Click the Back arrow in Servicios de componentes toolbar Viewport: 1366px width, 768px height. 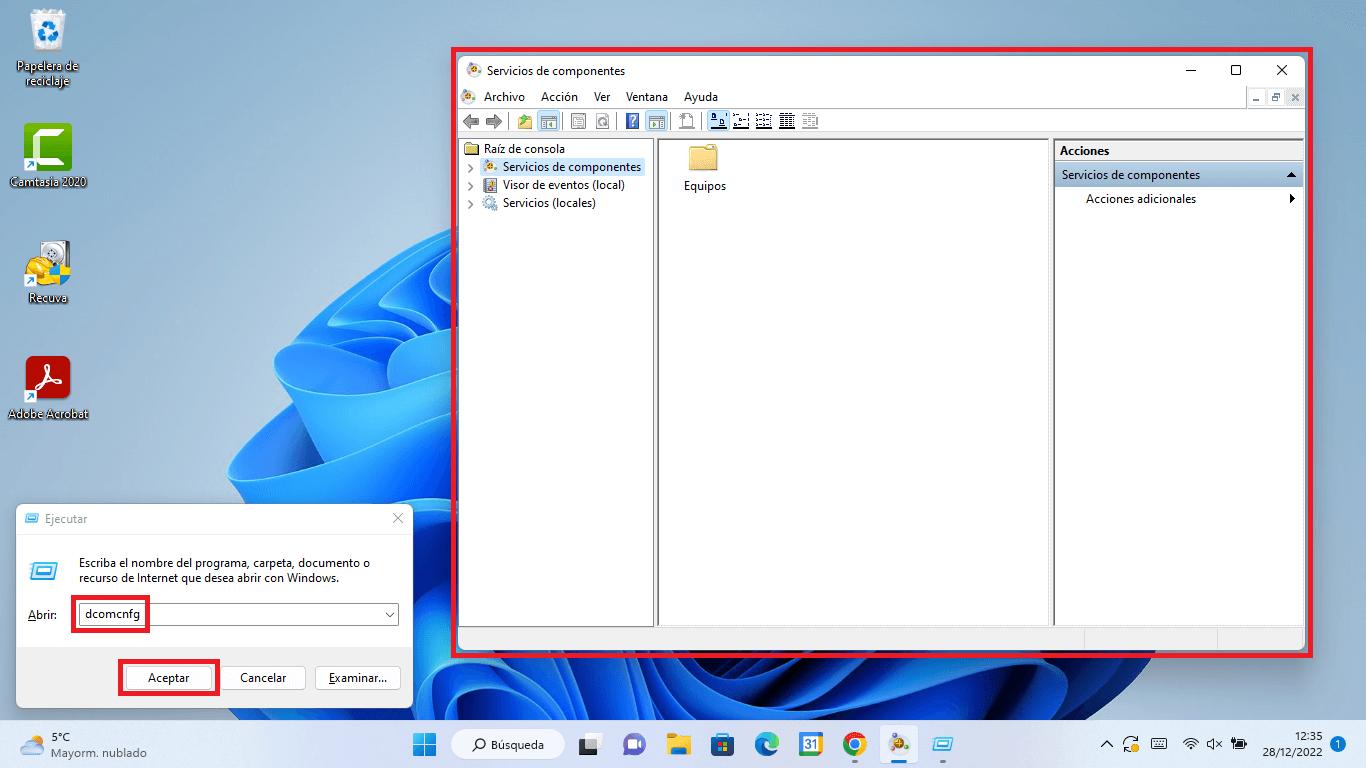point(471,121)
